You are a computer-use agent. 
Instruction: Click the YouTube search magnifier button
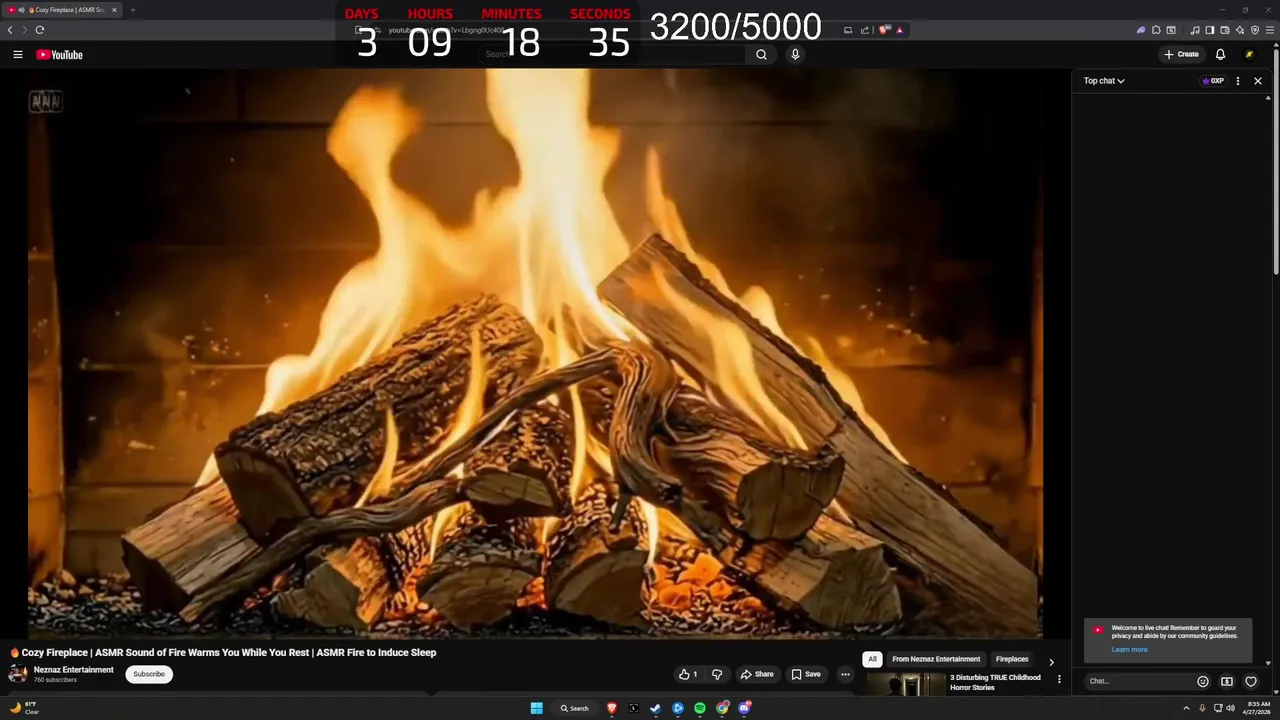click(x=761, y=54)
